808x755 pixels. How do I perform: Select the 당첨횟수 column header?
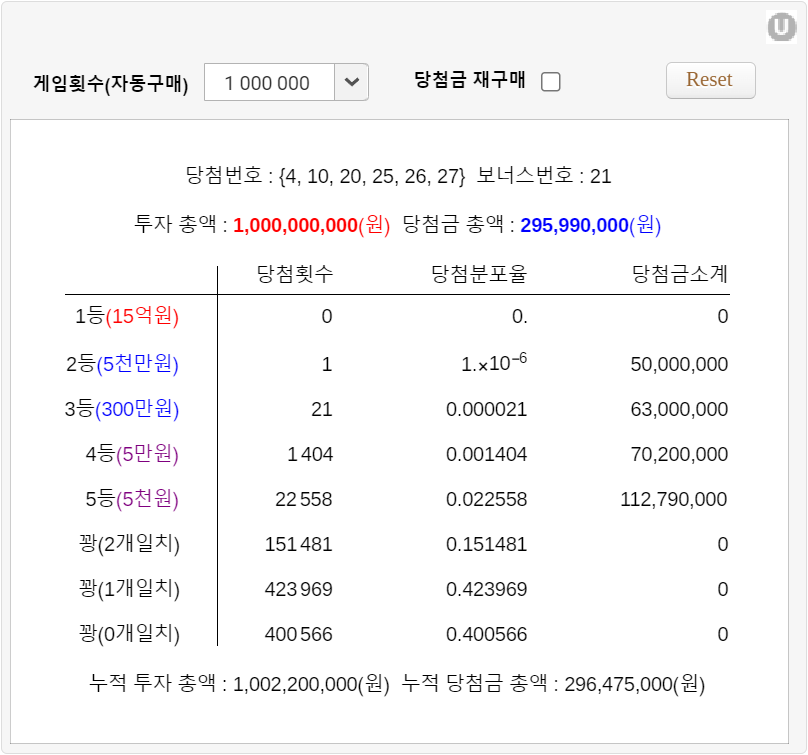[x=295, y=274]
